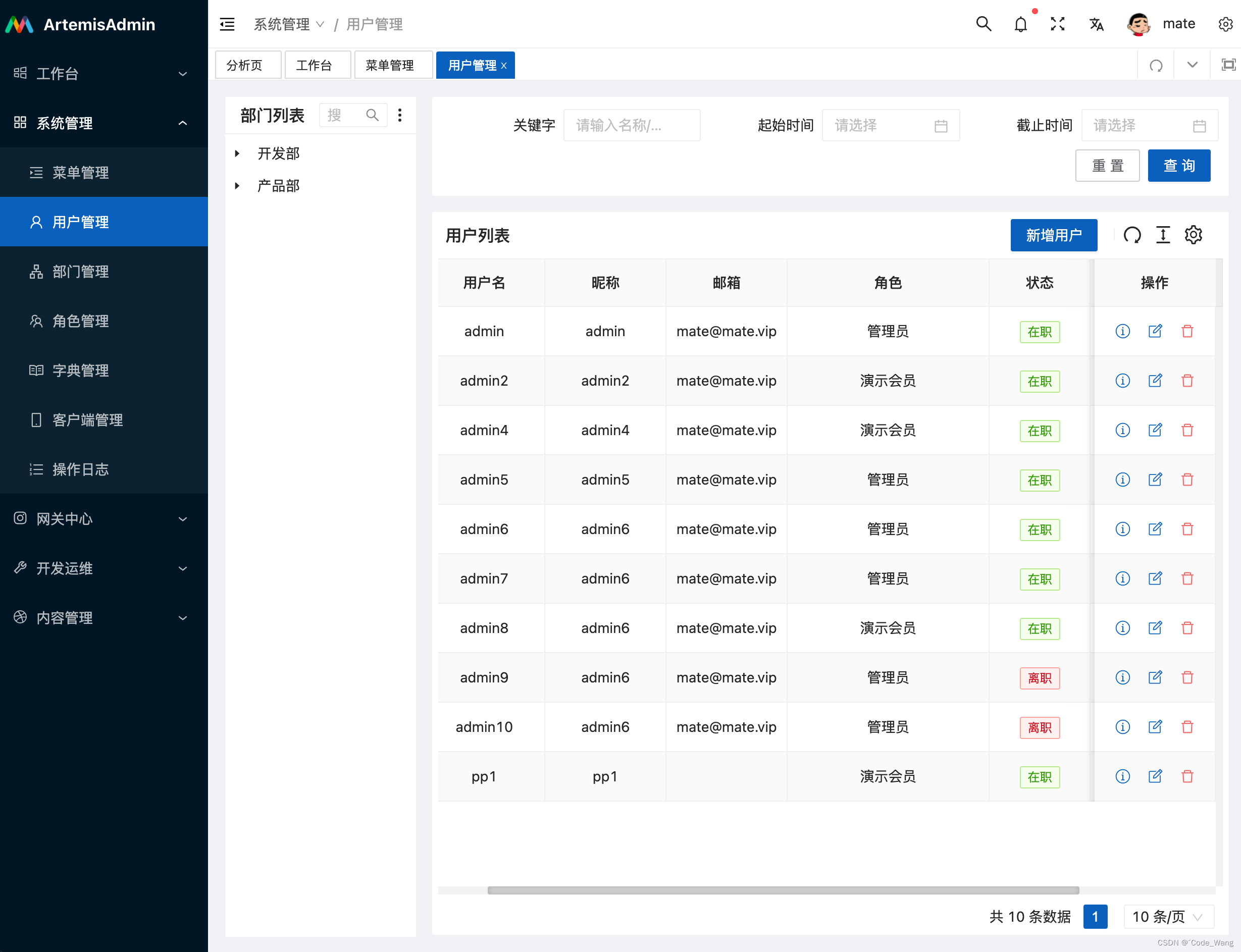The height and width of the screenshot is (952, 1241).
Task: Click the 新增用户 button
Action: (x=1053, y=235)
